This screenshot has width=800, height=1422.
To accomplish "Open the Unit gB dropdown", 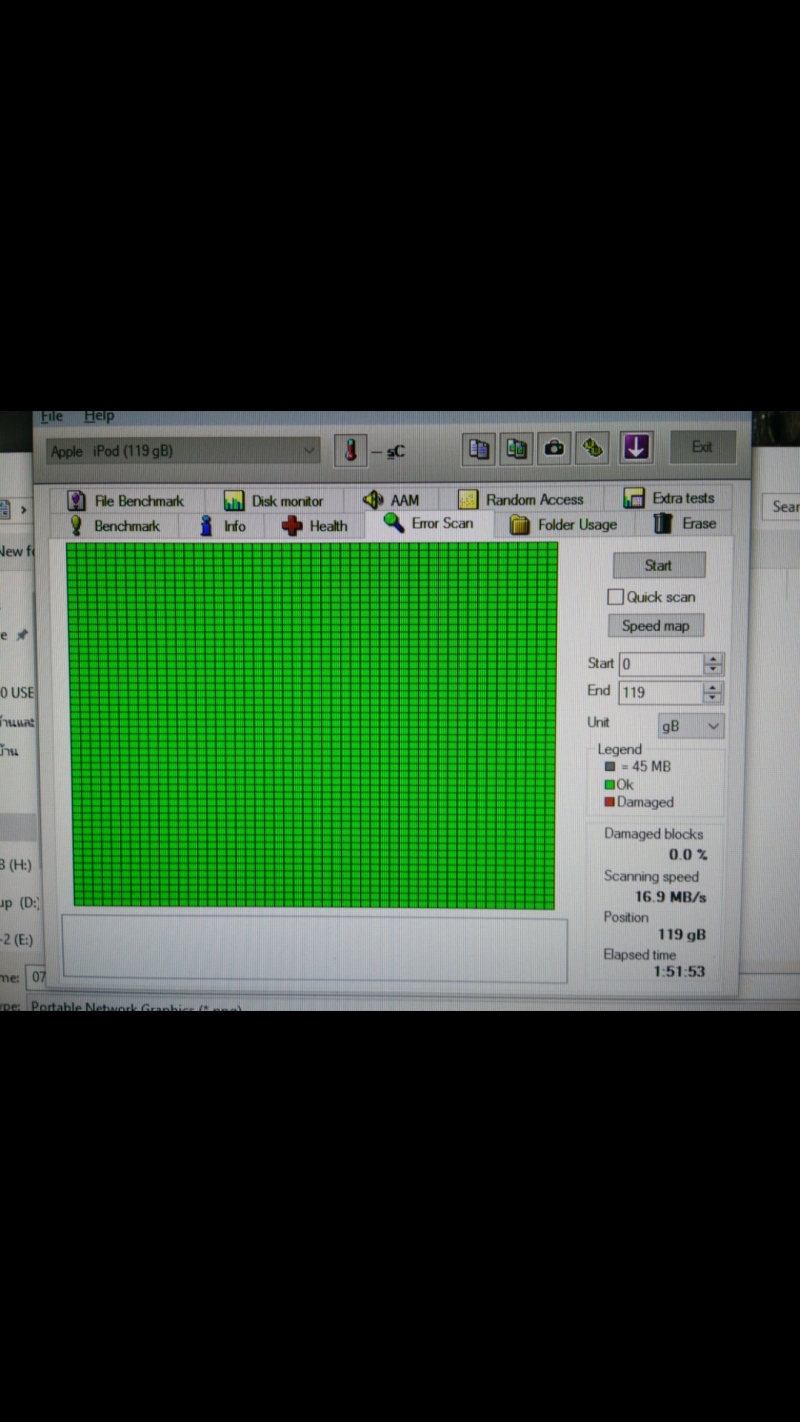I will point(691,726).
